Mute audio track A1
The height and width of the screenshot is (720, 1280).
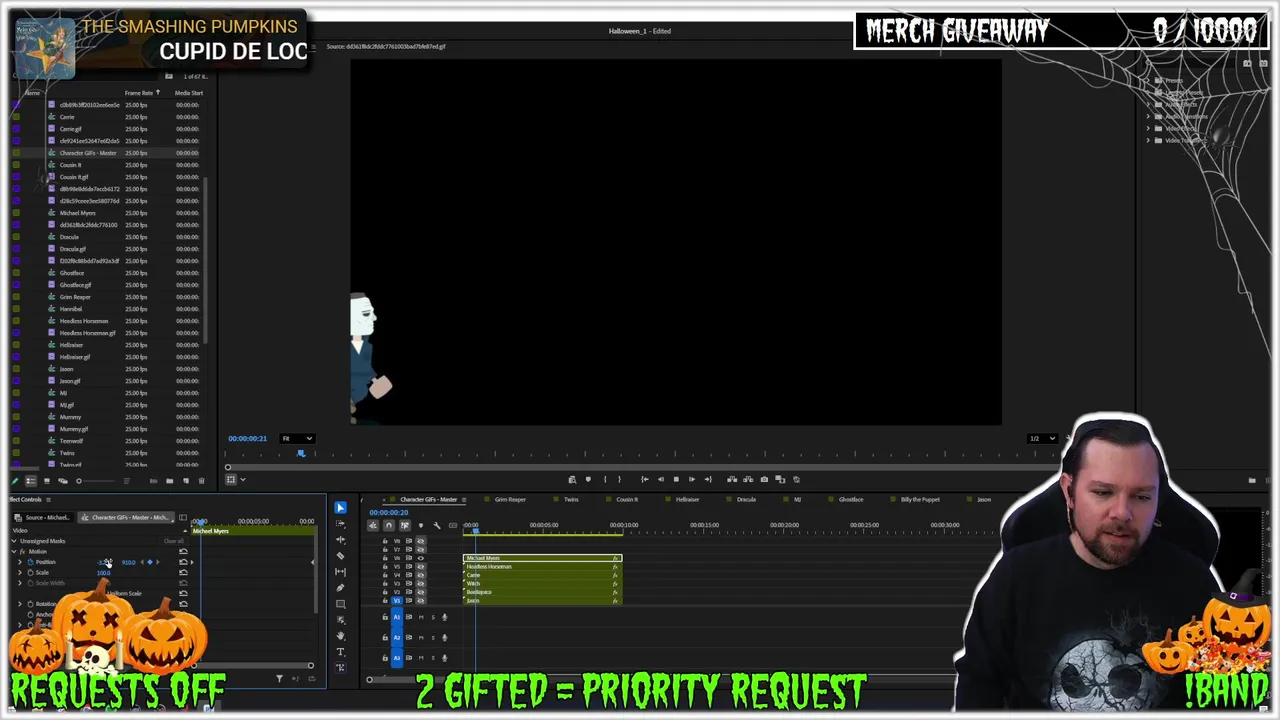click(x=420, y=617)
